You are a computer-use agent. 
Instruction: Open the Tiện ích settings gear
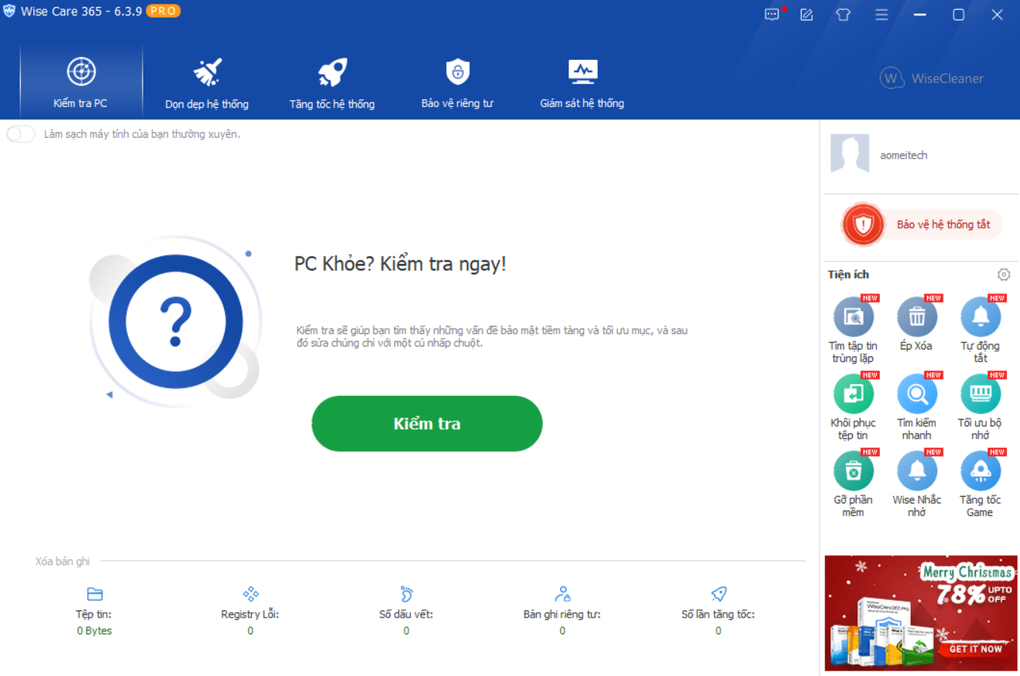(x=1004, y=275)
